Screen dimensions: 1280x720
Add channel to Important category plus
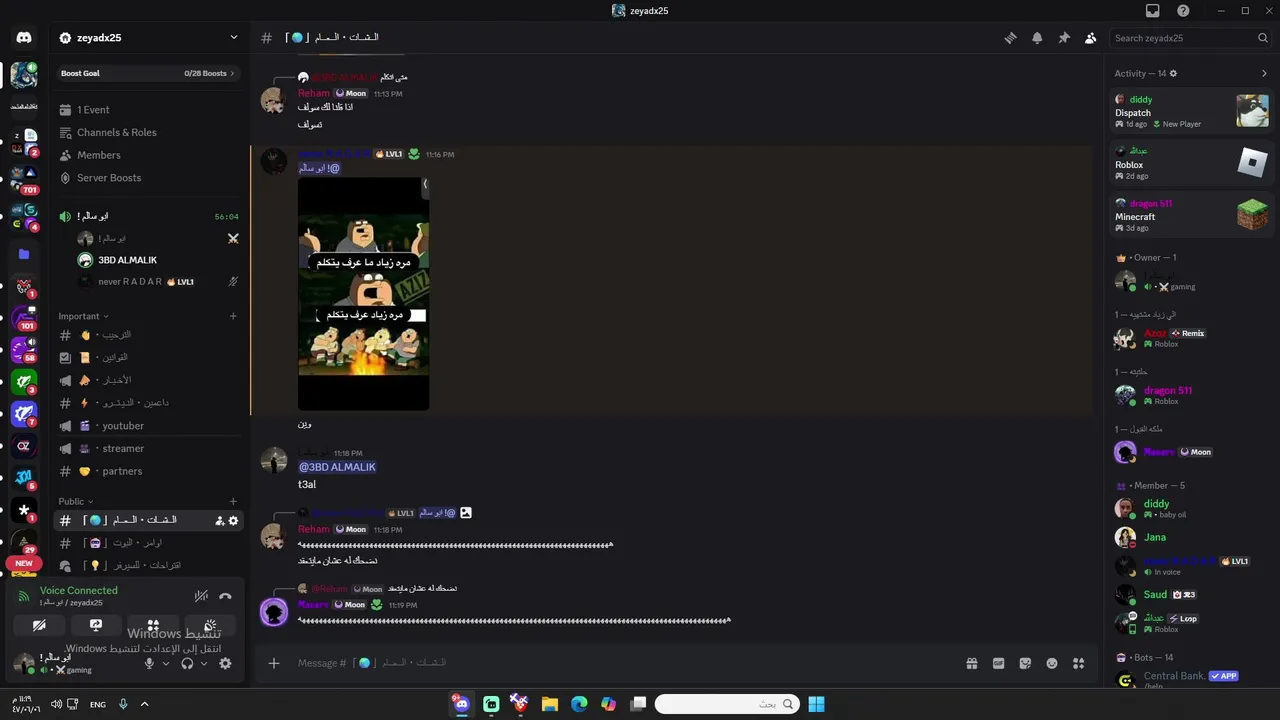pos(233,316)
